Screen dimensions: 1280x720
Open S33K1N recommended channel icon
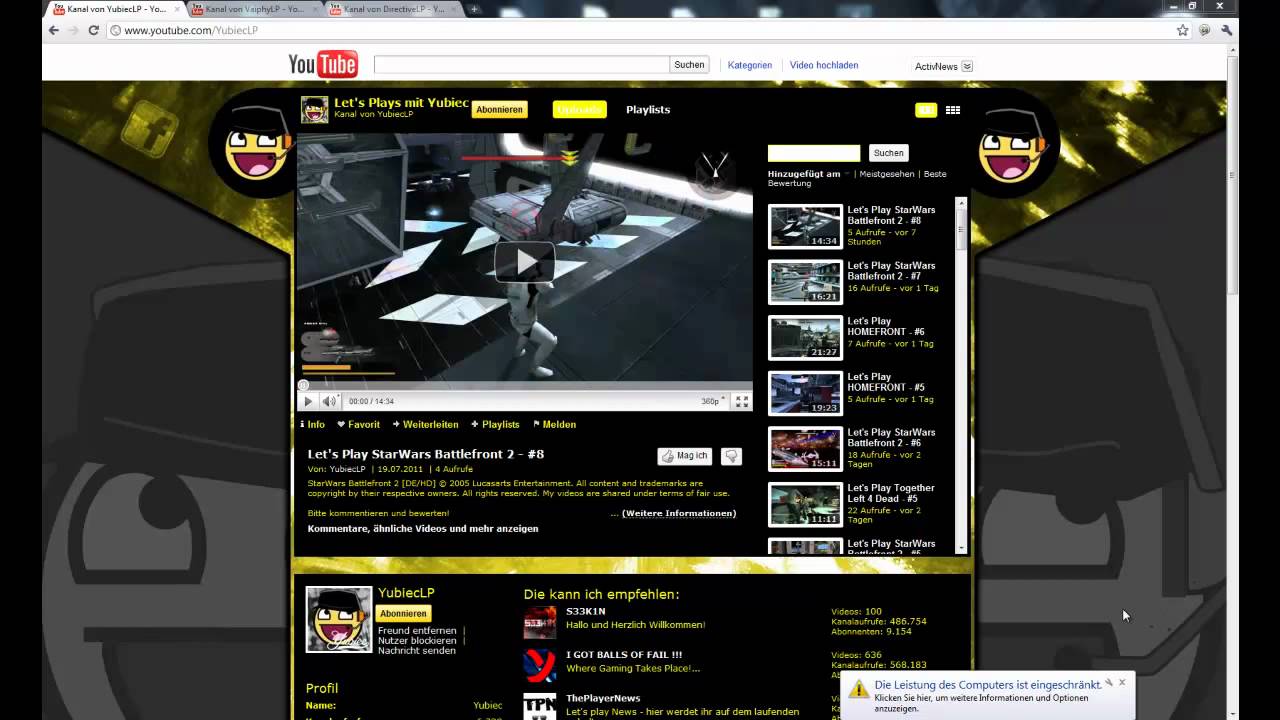[540, 622]
